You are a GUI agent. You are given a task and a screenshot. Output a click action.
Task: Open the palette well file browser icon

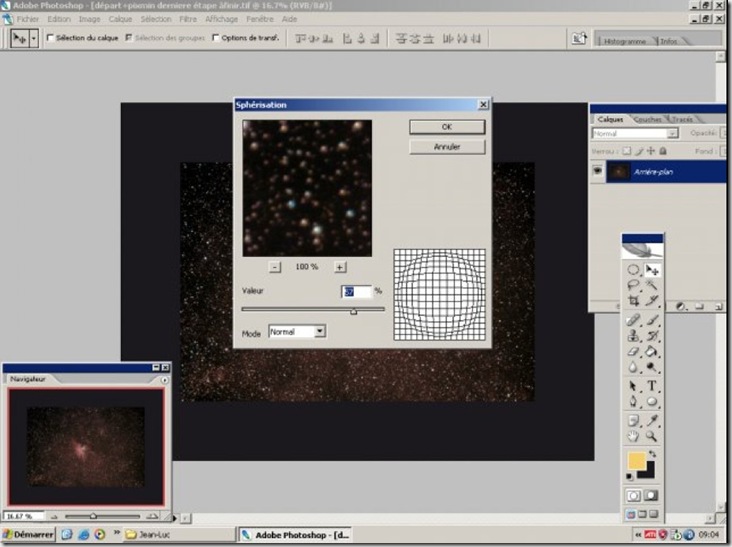579,38
